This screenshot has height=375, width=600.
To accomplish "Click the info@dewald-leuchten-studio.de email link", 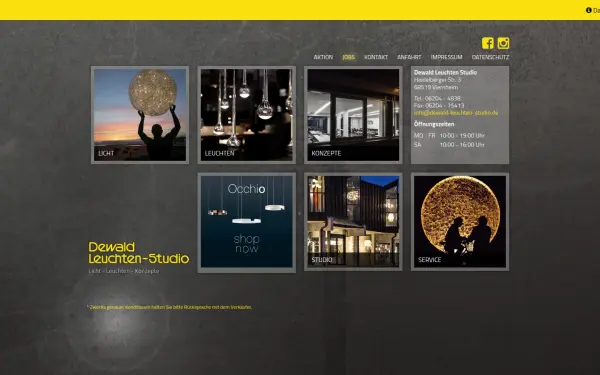I will click(x=456, y=113).
